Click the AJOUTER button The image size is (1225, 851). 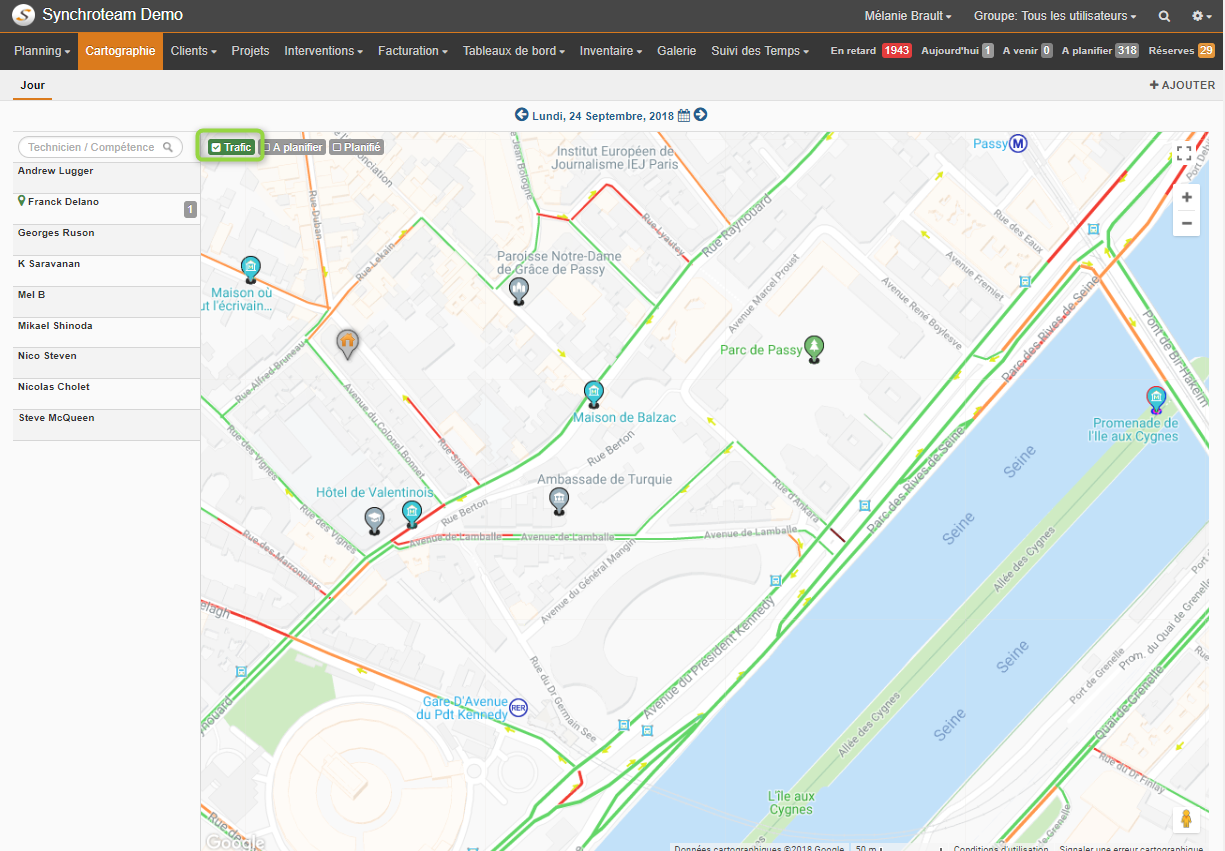(x=1182, y=85)
